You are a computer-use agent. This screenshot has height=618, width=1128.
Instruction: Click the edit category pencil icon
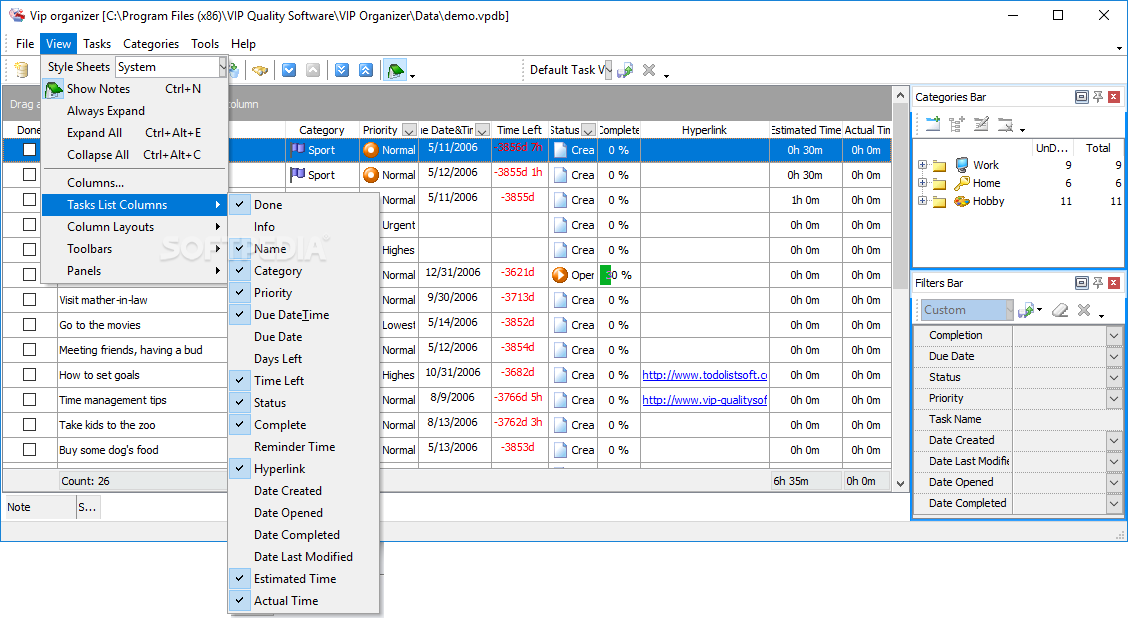click(981, 124)
